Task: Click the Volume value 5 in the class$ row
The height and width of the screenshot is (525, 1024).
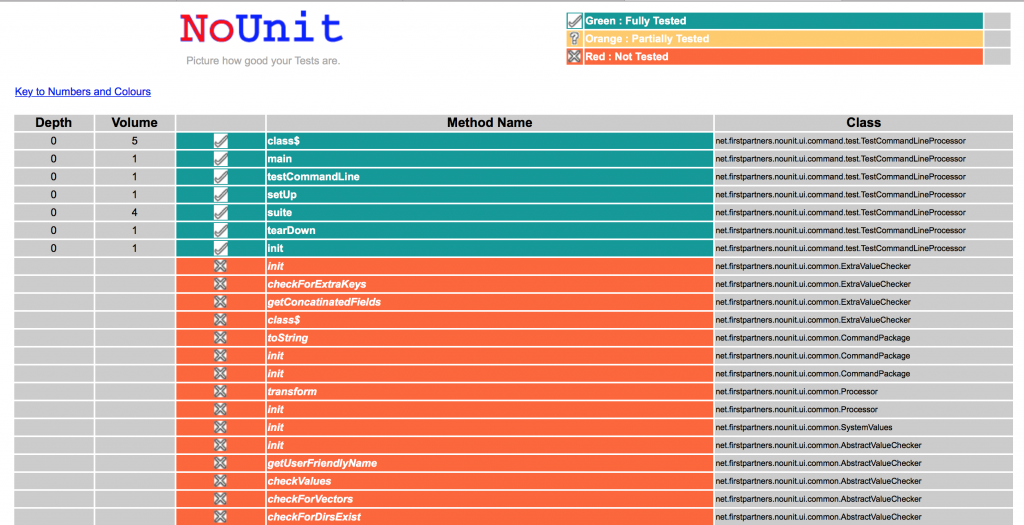Action: pyautogui.click(x=135, y=141)
